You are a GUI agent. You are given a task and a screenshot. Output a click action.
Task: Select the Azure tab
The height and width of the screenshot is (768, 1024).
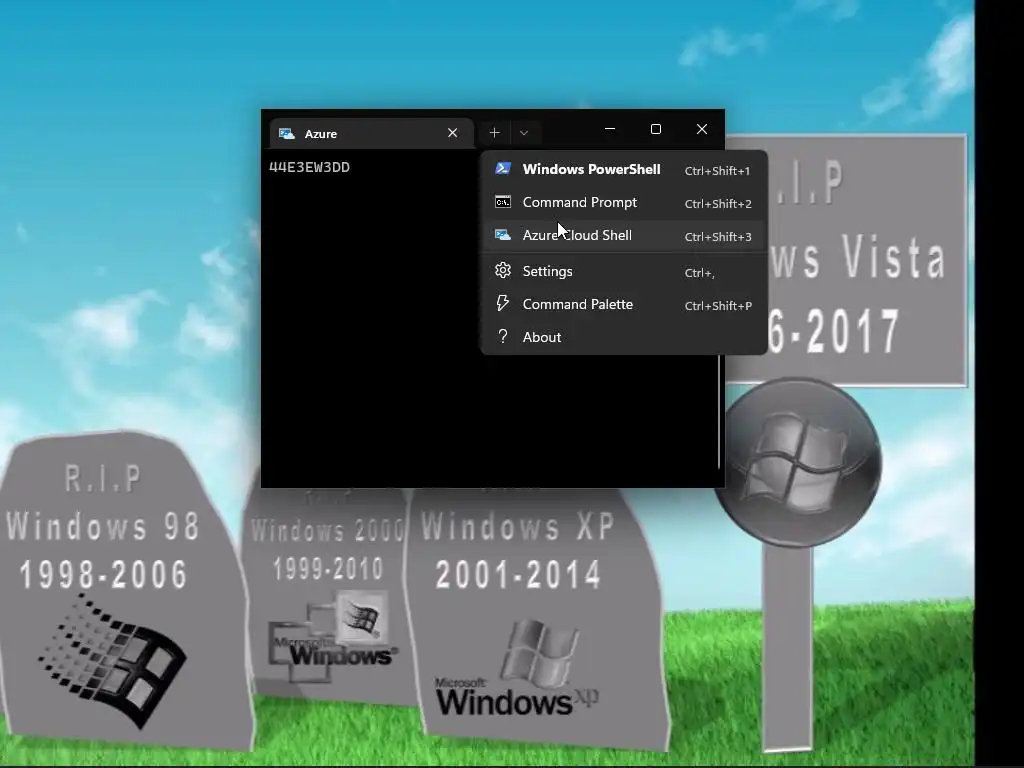[x=371, y=133]
